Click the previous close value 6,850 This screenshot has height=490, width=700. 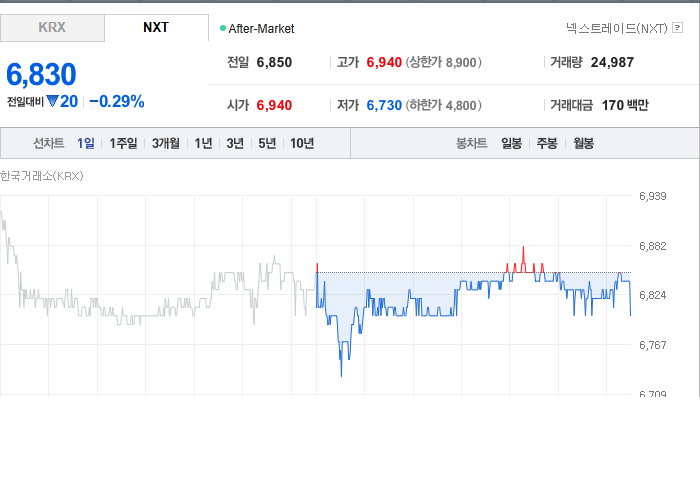[274, 62]
